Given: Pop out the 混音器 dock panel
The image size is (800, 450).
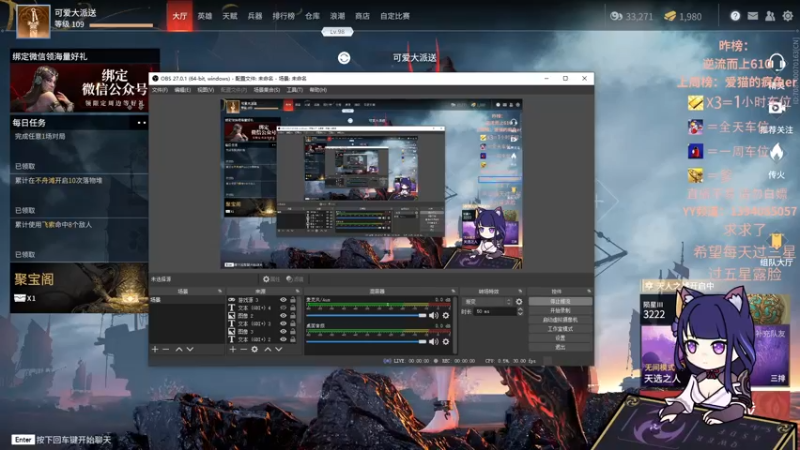Looking at the screenshot, I should click(453, 291).
